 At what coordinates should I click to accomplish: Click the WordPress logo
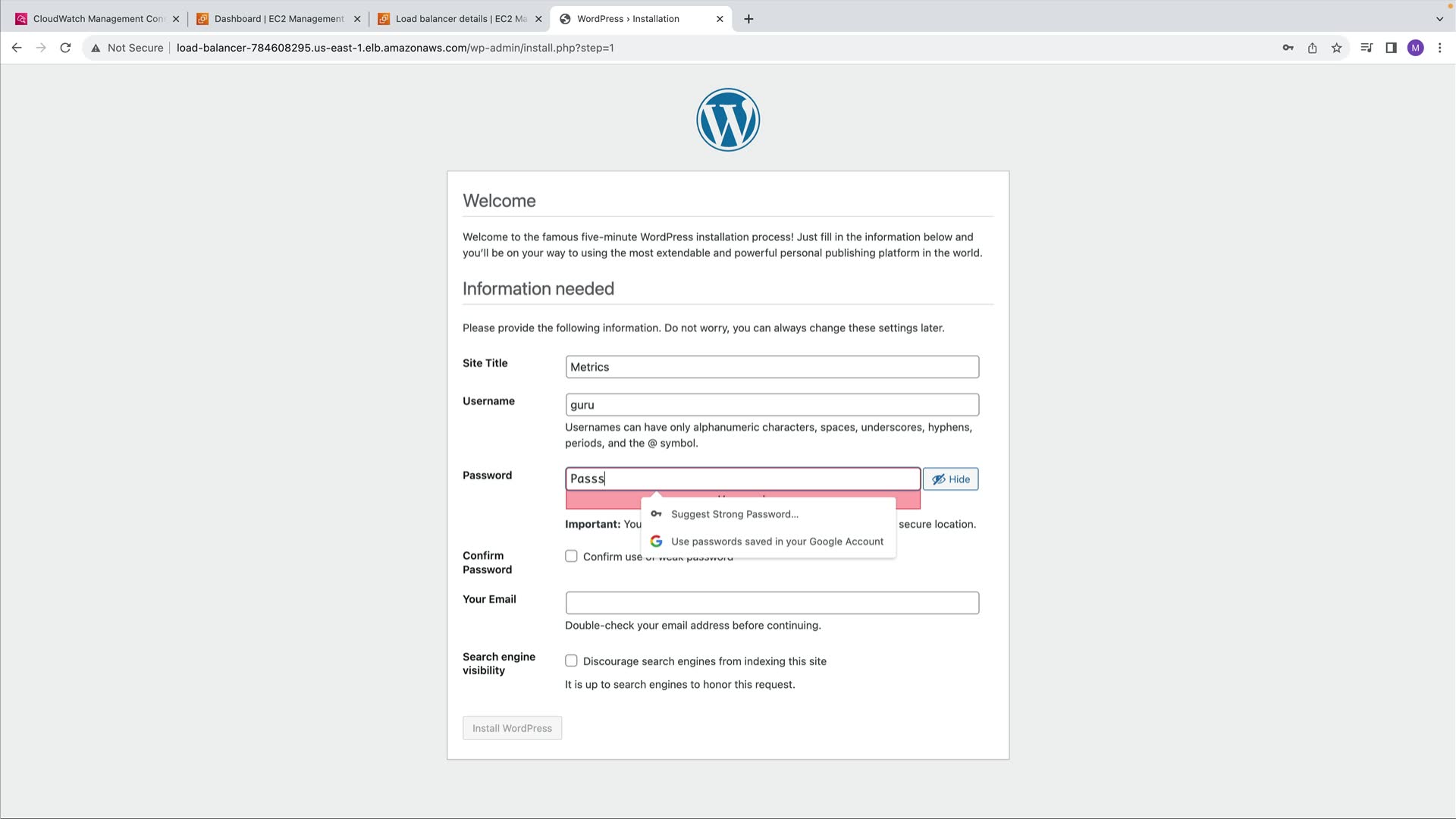728,120
